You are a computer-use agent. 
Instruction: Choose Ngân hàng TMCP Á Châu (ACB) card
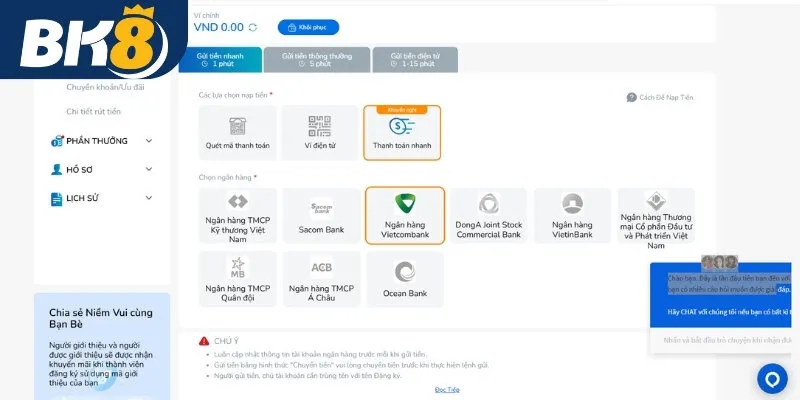coord(321,279)
